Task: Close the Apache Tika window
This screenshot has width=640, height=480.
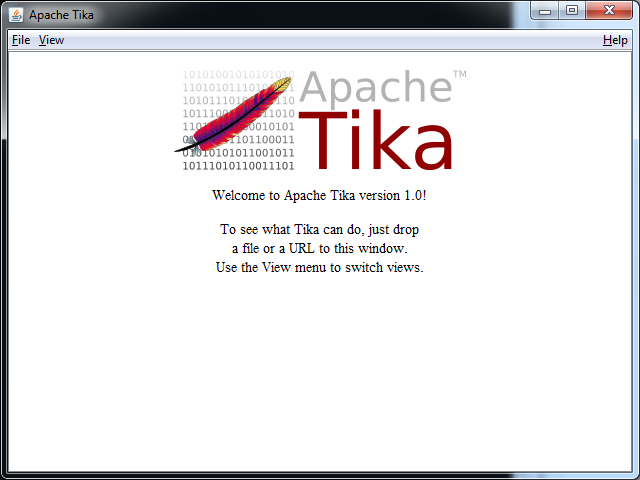Action: point(609,11)
